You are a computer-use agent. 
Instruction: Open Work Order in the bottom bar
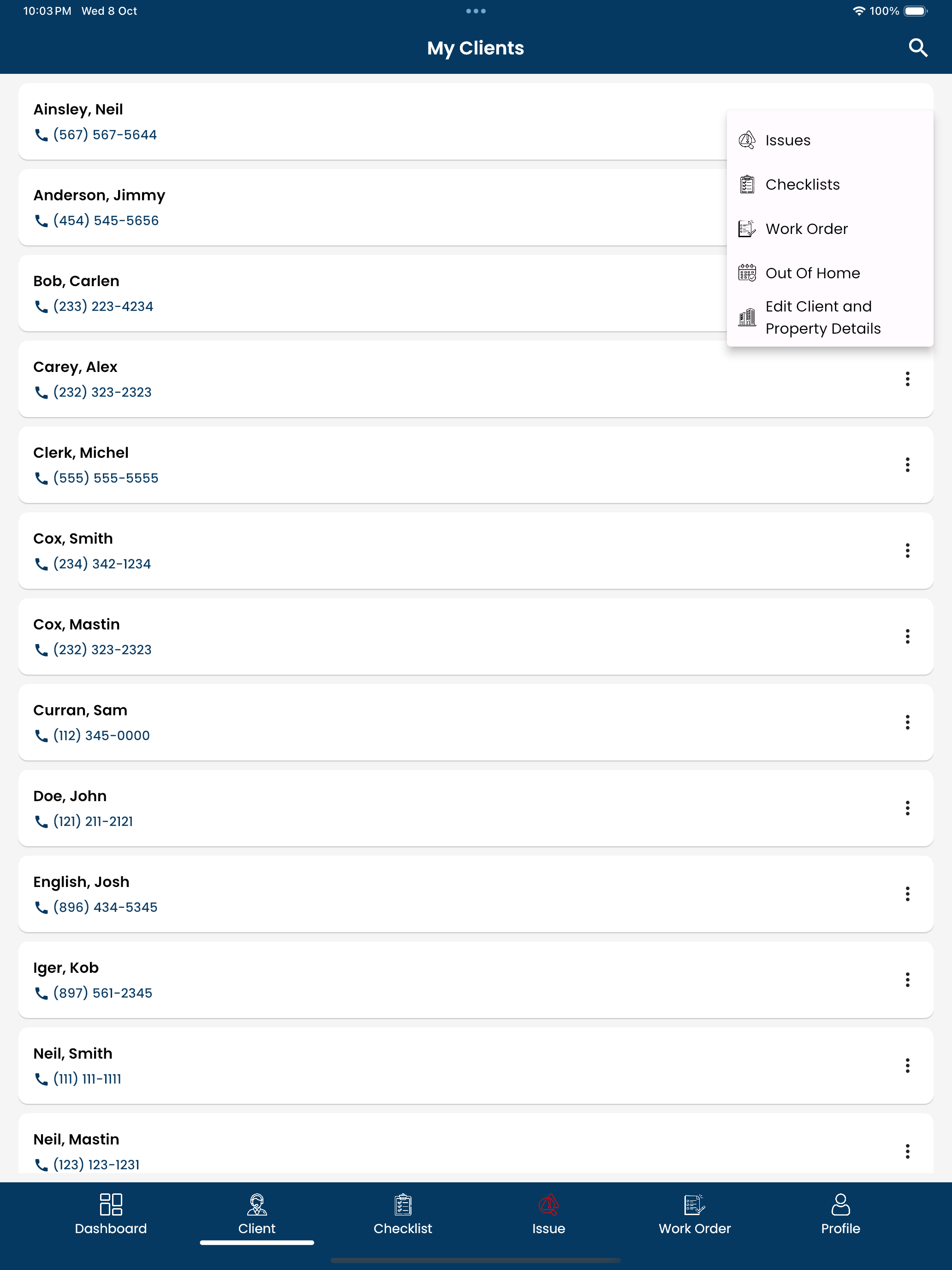(694, 1214)
